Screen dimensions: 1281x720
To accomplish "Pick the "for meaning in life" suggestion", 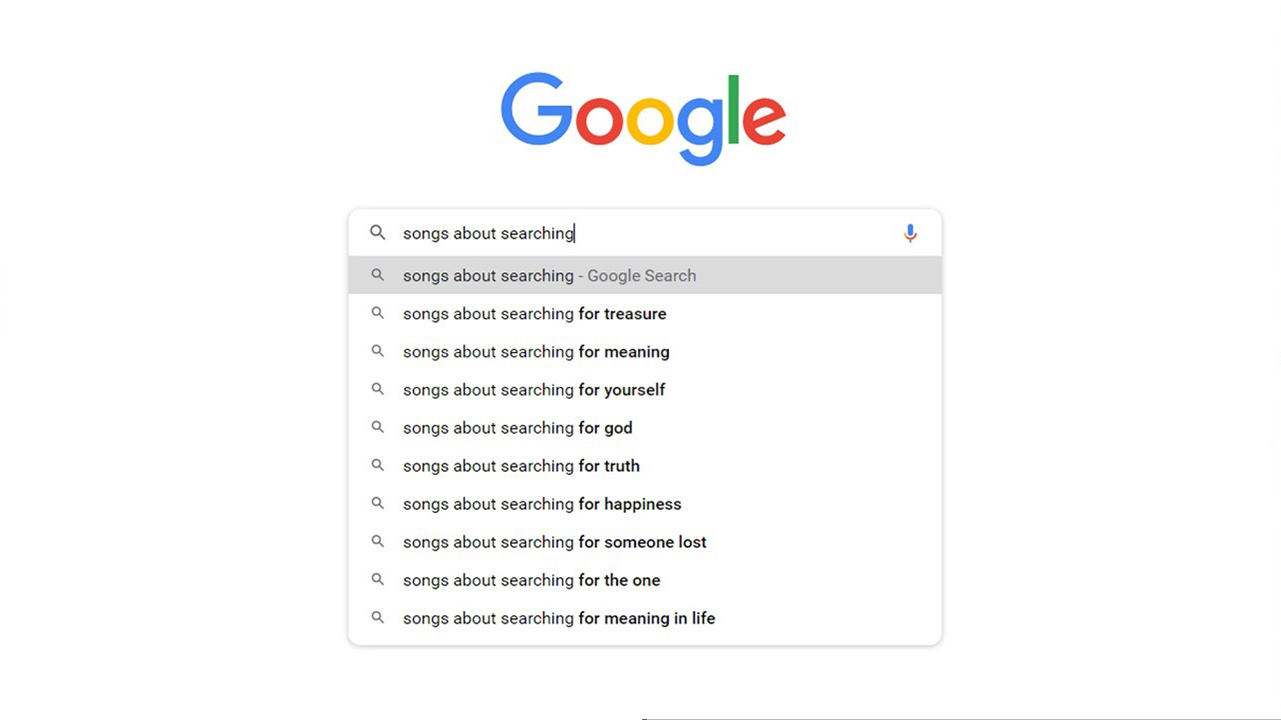I will click(559, 618).
